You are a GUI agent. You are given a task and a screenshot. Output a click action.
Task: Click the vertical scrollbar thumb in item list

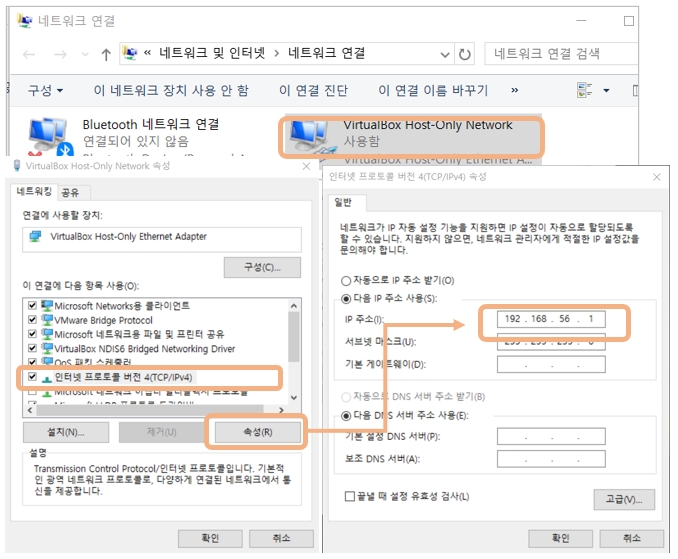pyautogui.click(x=294, y=337)
